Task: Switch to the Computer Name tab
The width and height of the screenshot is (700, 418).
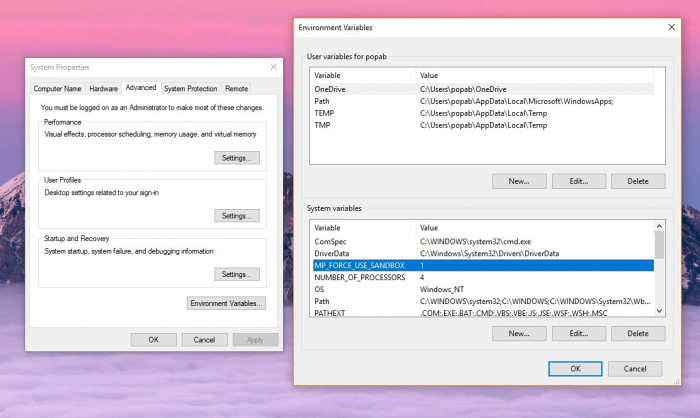Action: 58,89
